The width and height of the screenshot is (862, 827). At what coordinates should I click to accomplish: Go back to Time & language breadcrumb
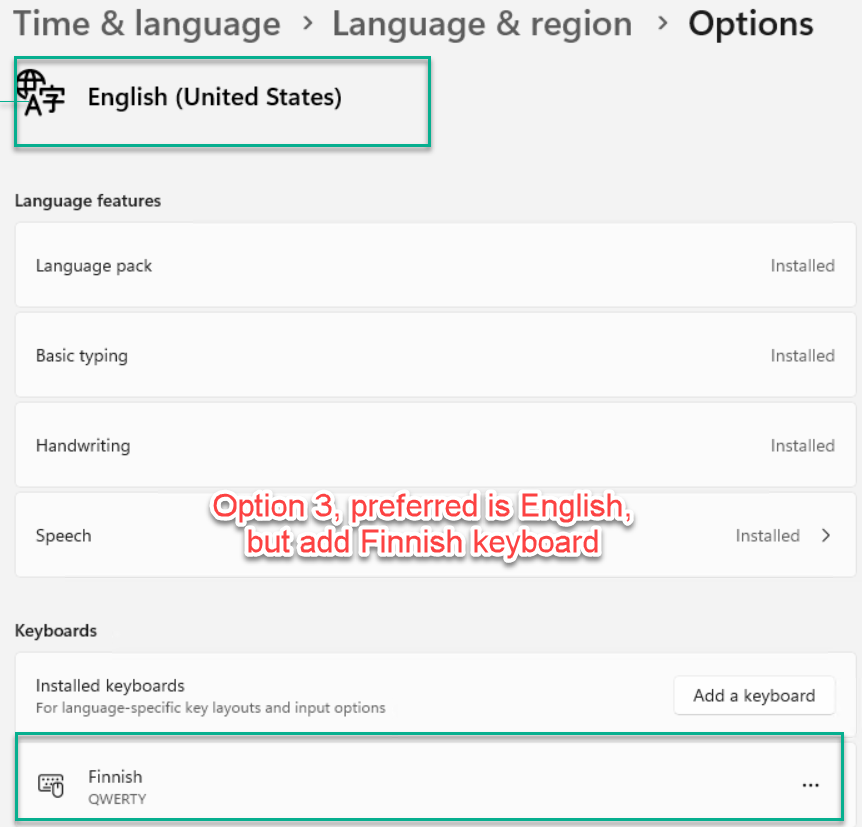(x=147, y=24)
